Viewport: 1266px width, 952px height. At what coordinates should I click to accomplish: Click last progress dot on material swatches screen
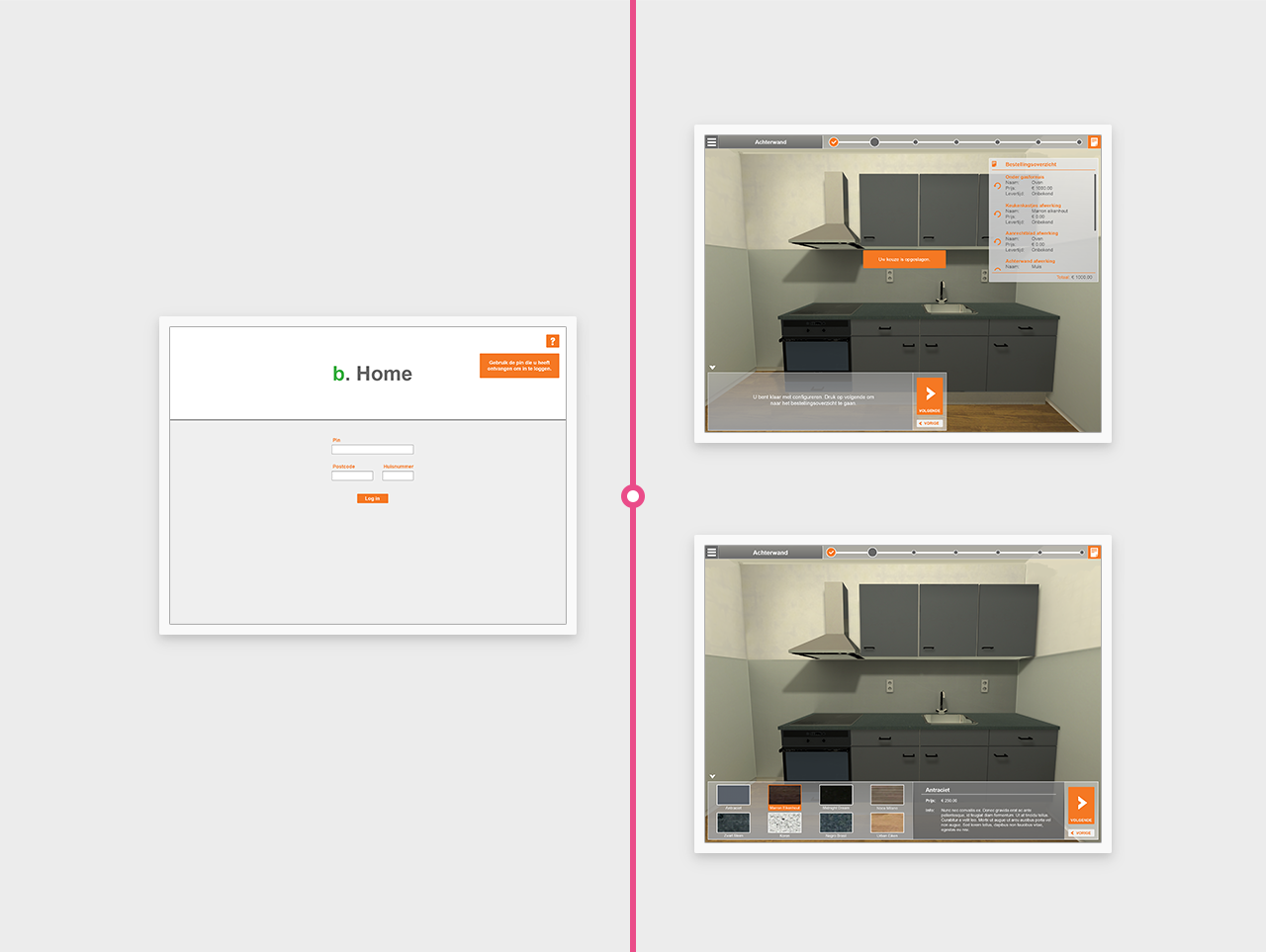(1081, 553)
